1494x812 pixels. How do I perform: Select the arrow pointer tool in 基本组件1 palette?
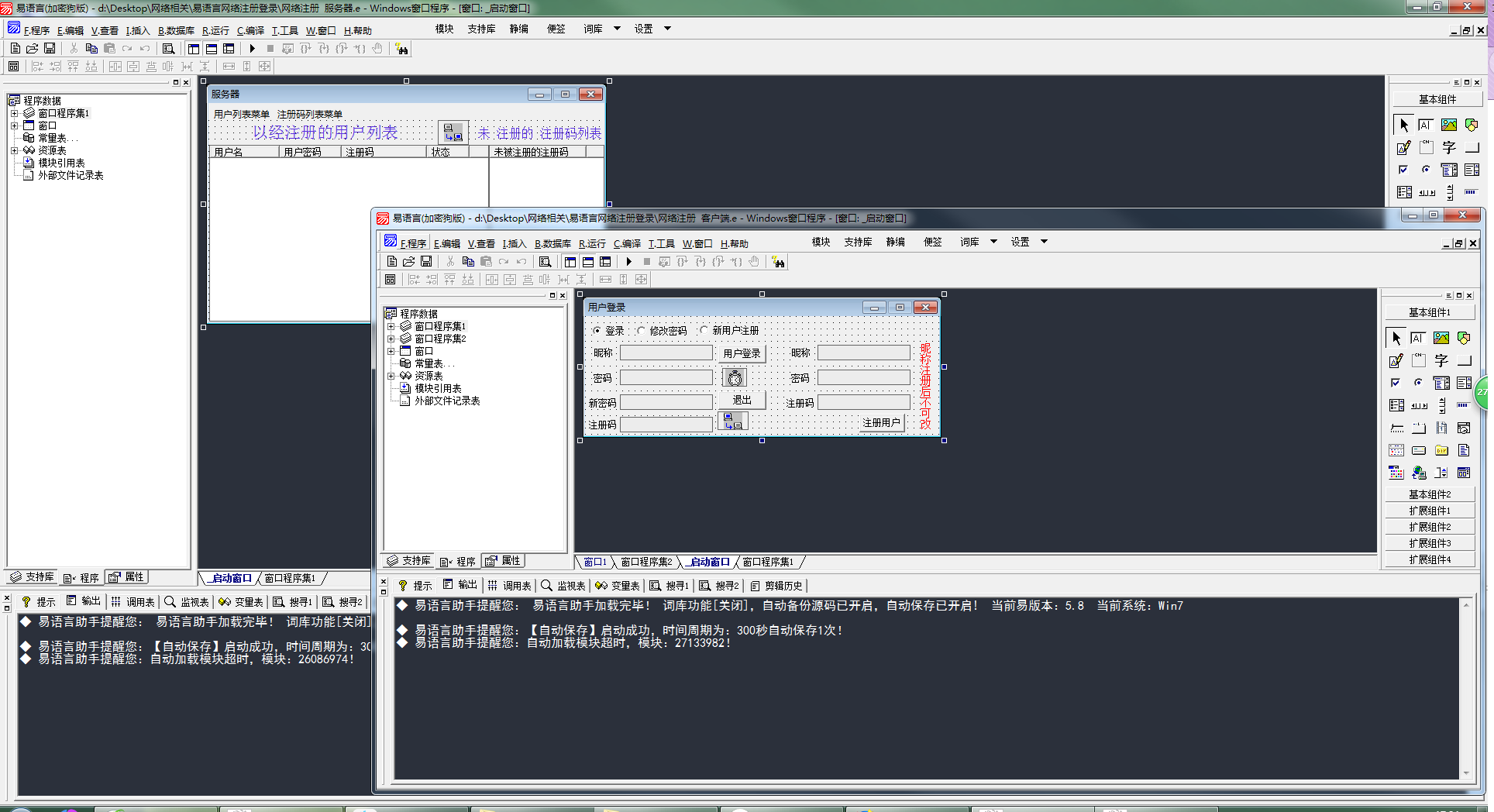(1396, 338)
